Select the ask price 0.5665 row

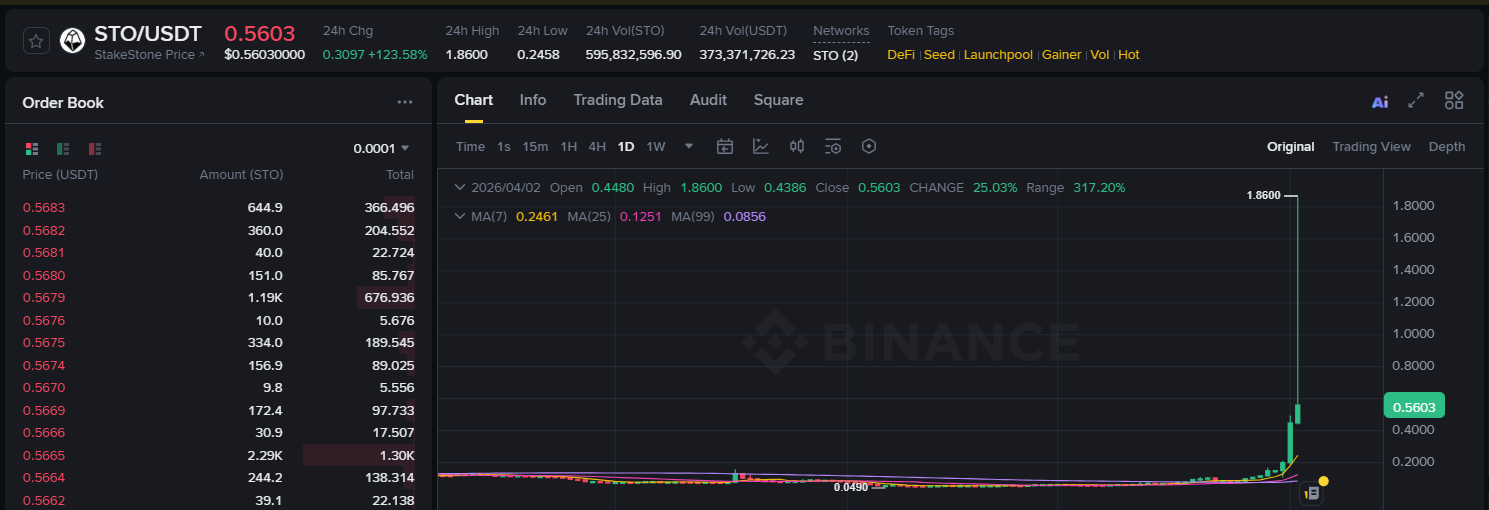(x=218, y=455)
